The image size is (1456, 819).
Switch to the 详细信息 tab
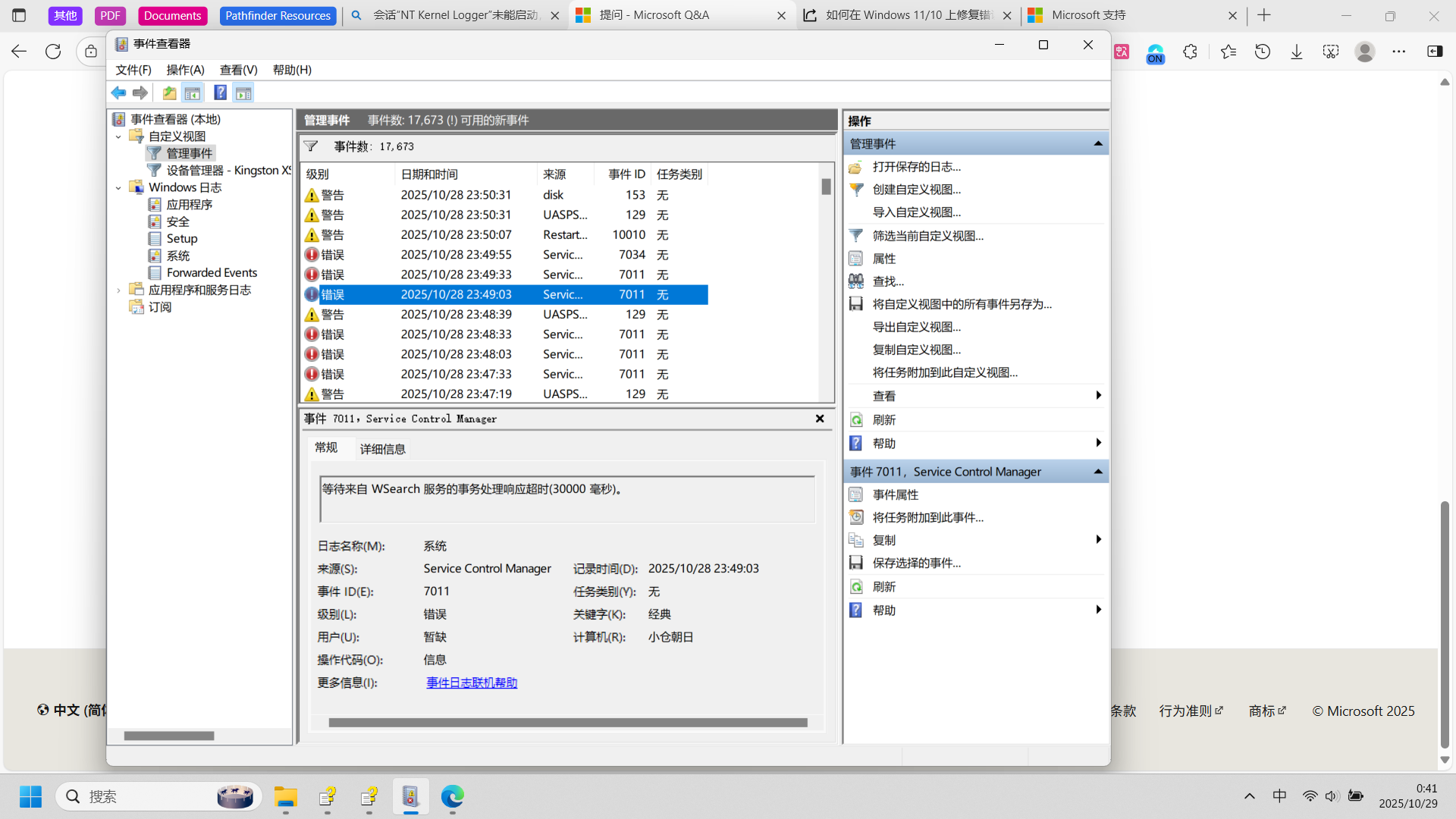tap(382, 449)
